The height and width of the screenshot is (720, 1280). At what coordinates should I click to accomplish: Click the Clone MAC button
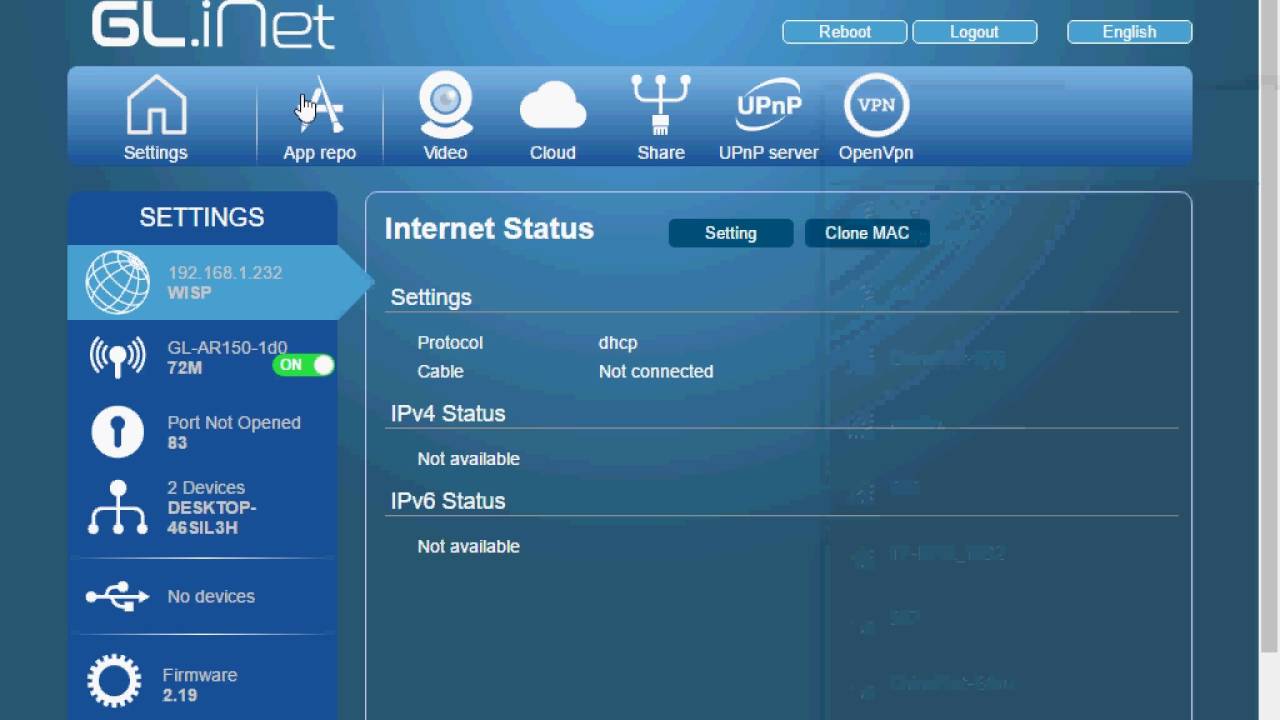tap(867, 233)
